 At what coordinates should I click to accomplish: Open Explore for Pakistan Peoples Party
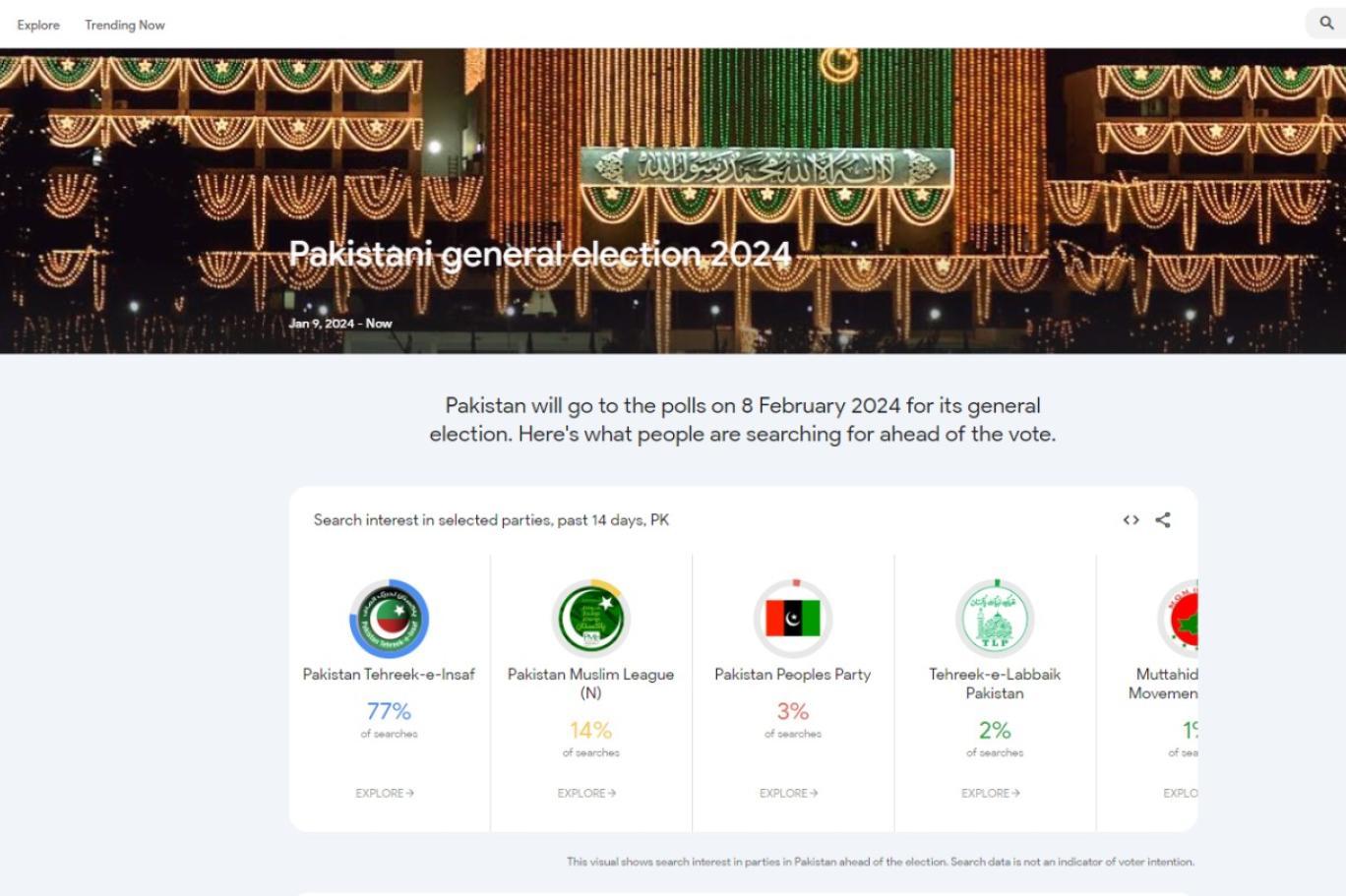788,793
